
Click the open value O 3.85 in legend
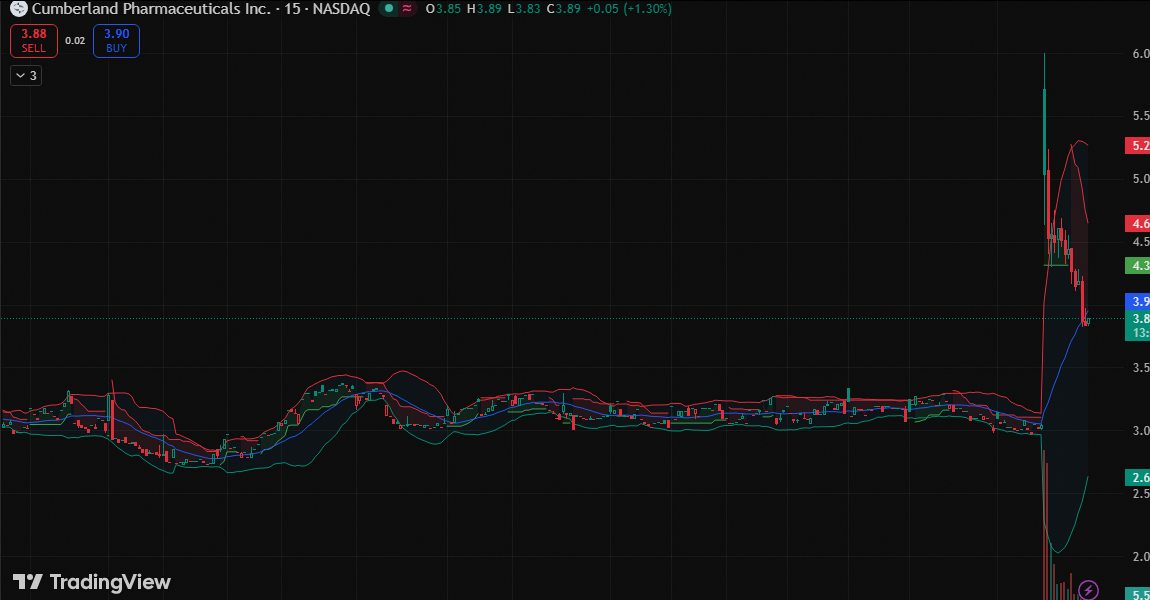coord(440,9)
